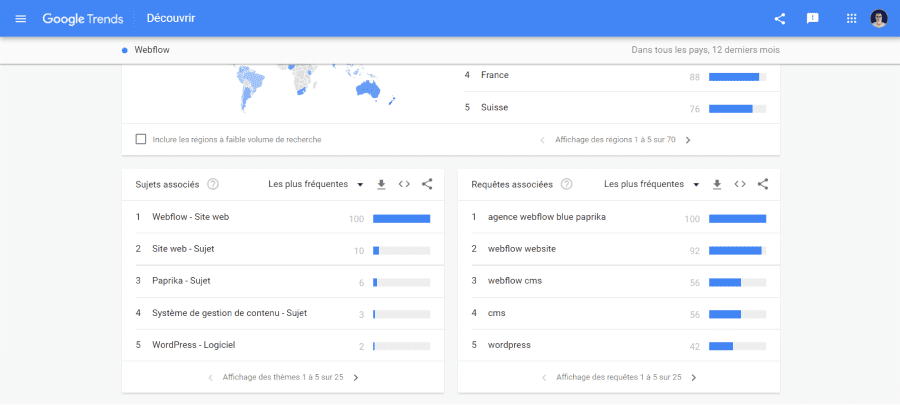
Task: Open help for Requêtes associées
Action: [567, 185]
